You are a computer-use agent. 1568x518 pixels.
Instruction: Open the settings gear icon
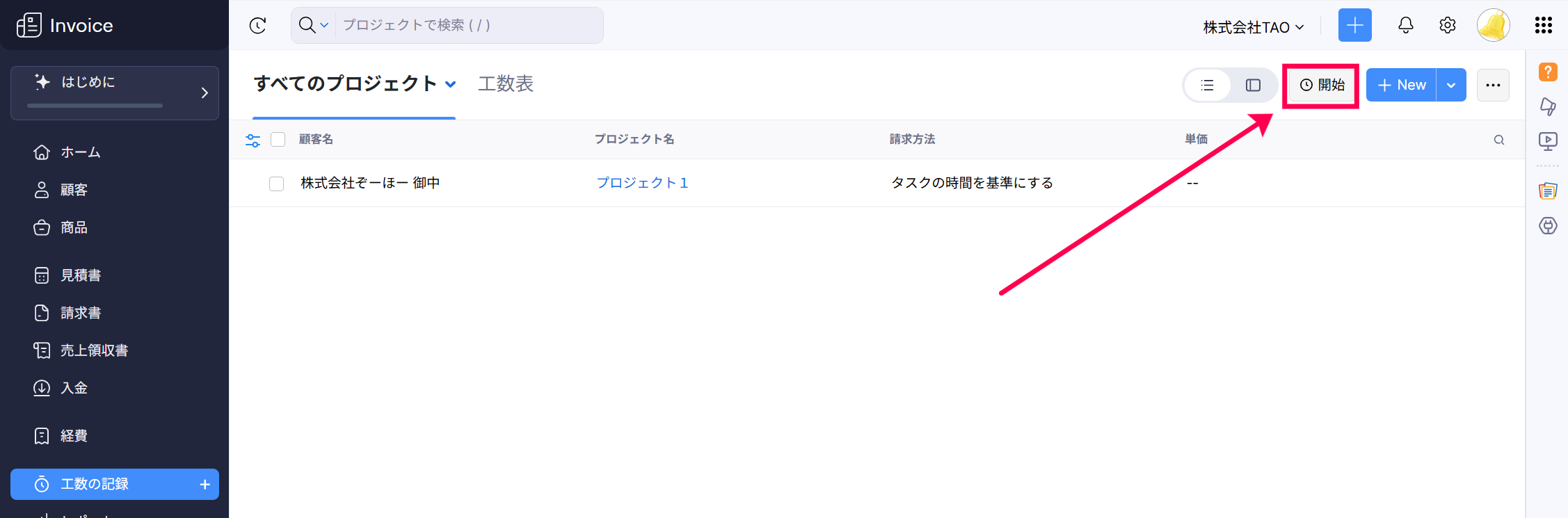pos(1447,26)
